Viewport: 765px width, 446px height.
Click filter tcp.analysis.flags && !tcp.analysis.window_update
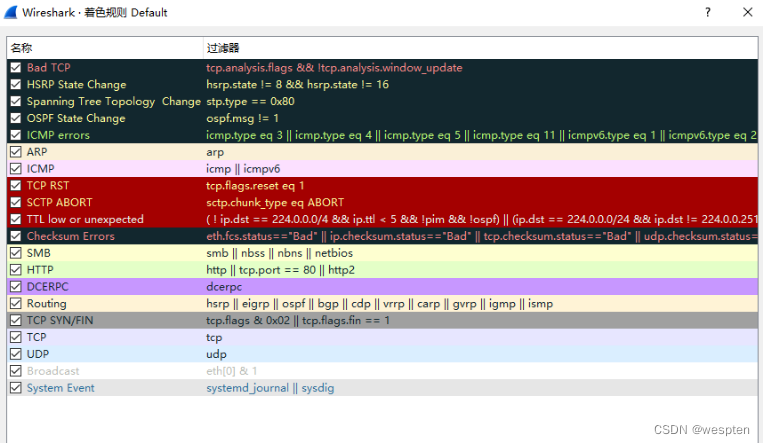point(334,67)
